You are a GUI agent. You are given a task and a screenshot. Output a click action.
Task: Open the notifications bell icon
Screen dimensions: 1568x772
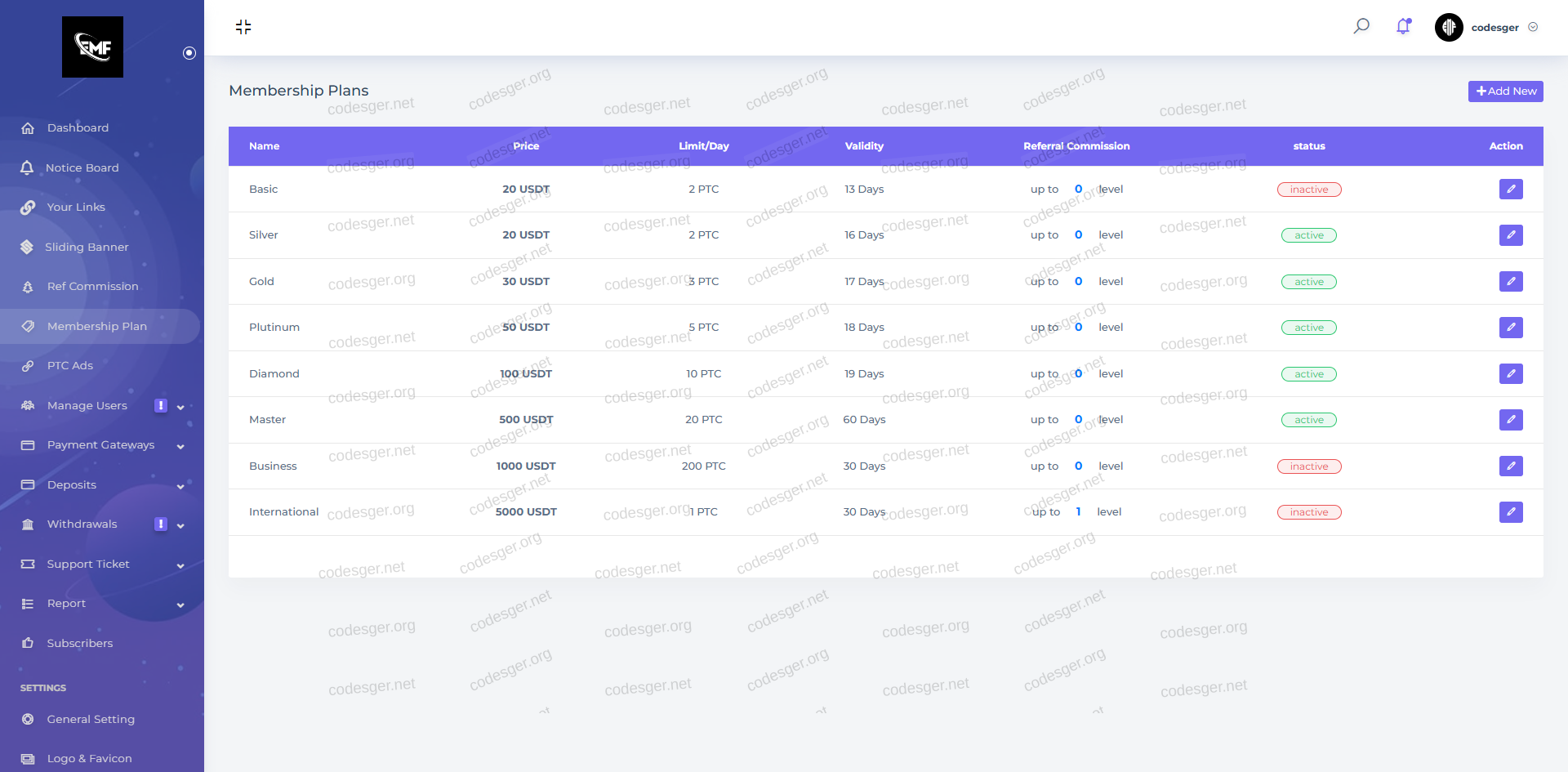click(x=1403, y=26)
